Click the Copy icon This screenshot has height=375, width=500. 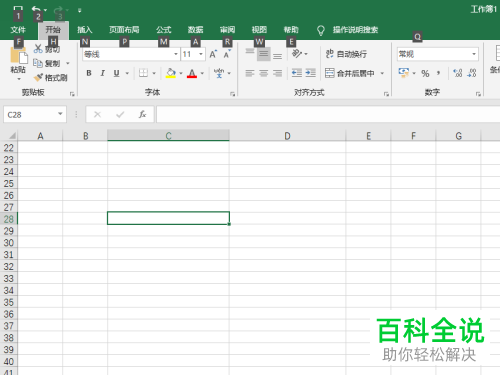click(38, 63)
